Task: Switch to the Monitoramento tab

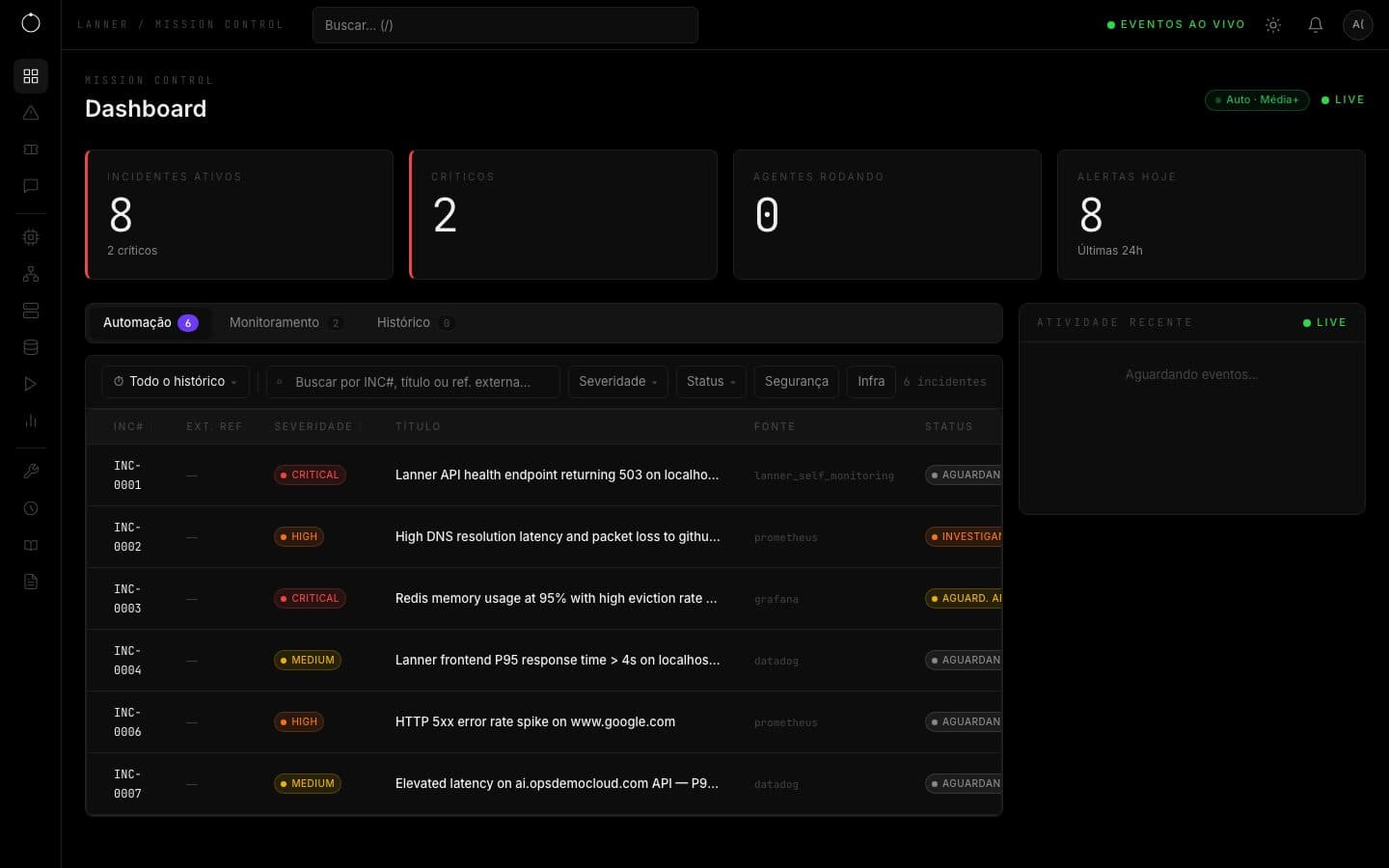Action: [286, 323]
